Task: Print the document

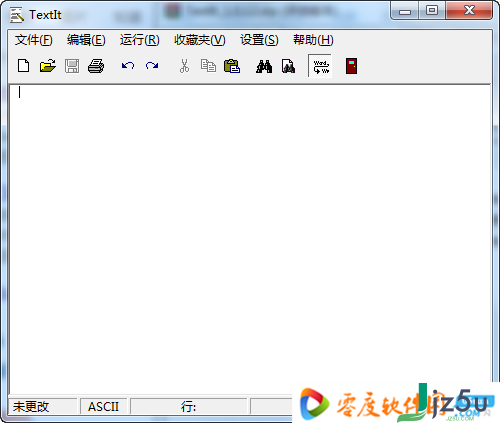Action: point(96,66)
